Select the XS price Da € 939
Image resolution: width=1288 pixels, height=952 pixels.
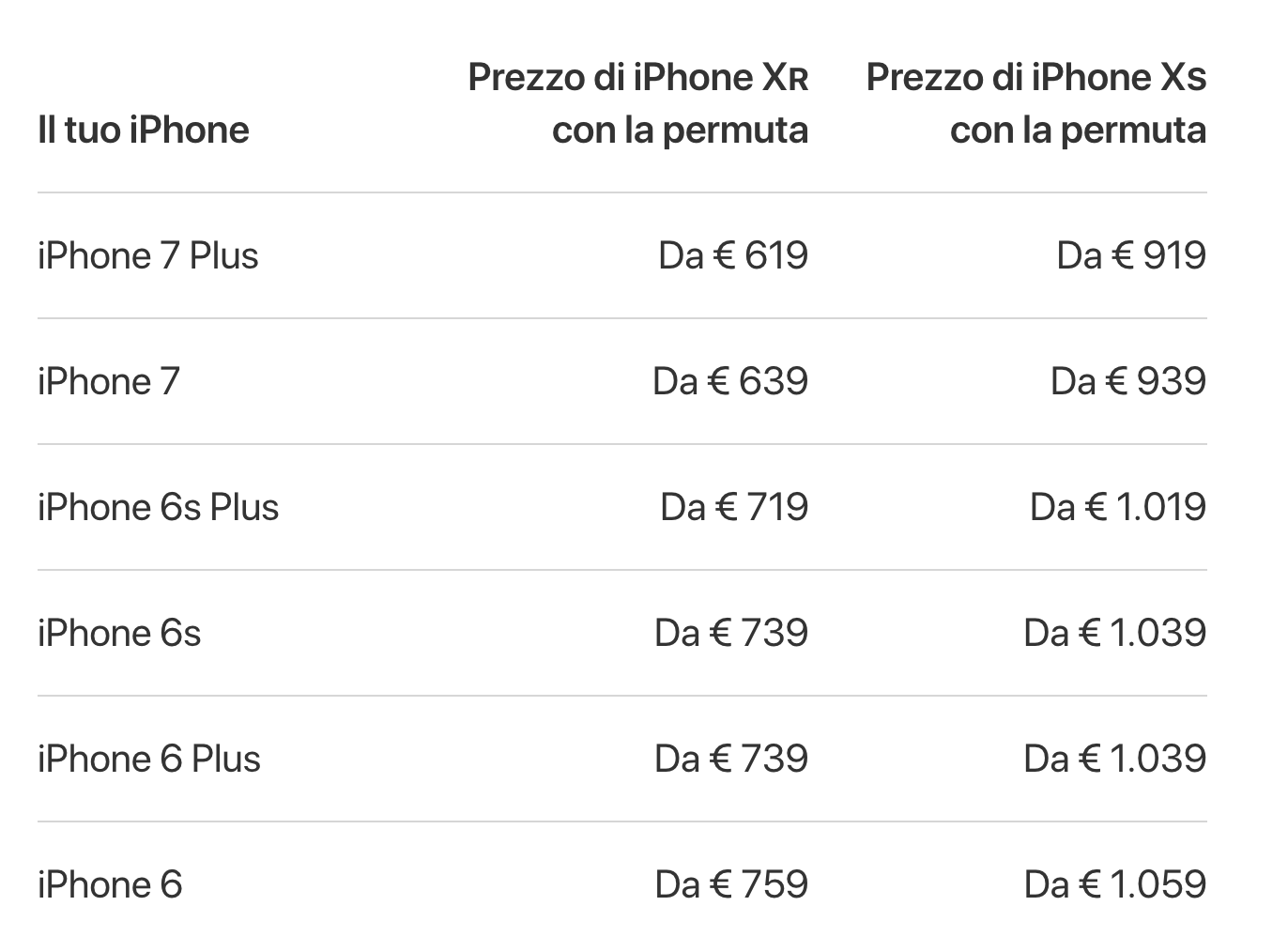1127,381
